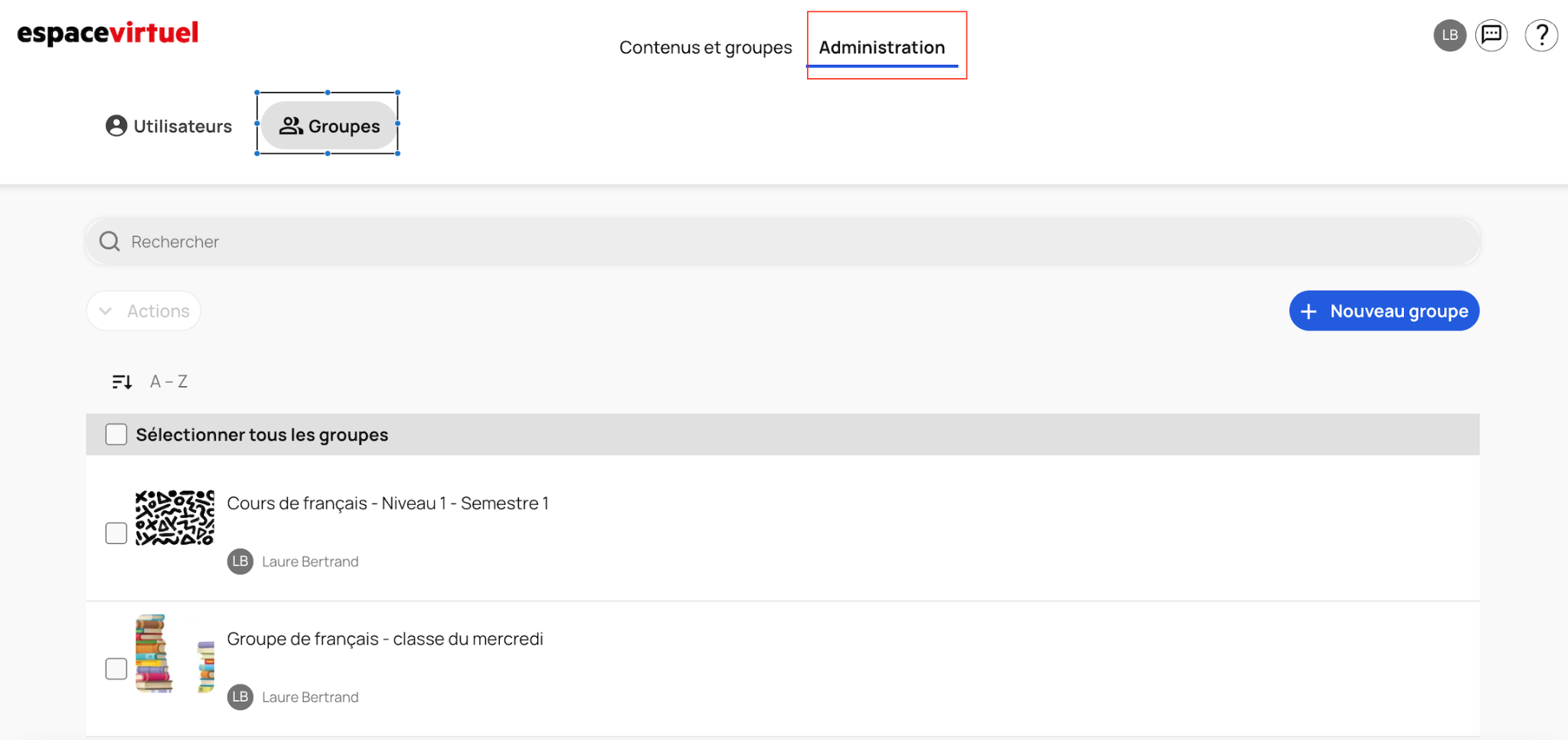Image resolution: width=1568 pixels, height=740 pixels.
Task: Click the A–Z sort order icon
Action: (x=122, y=381)
